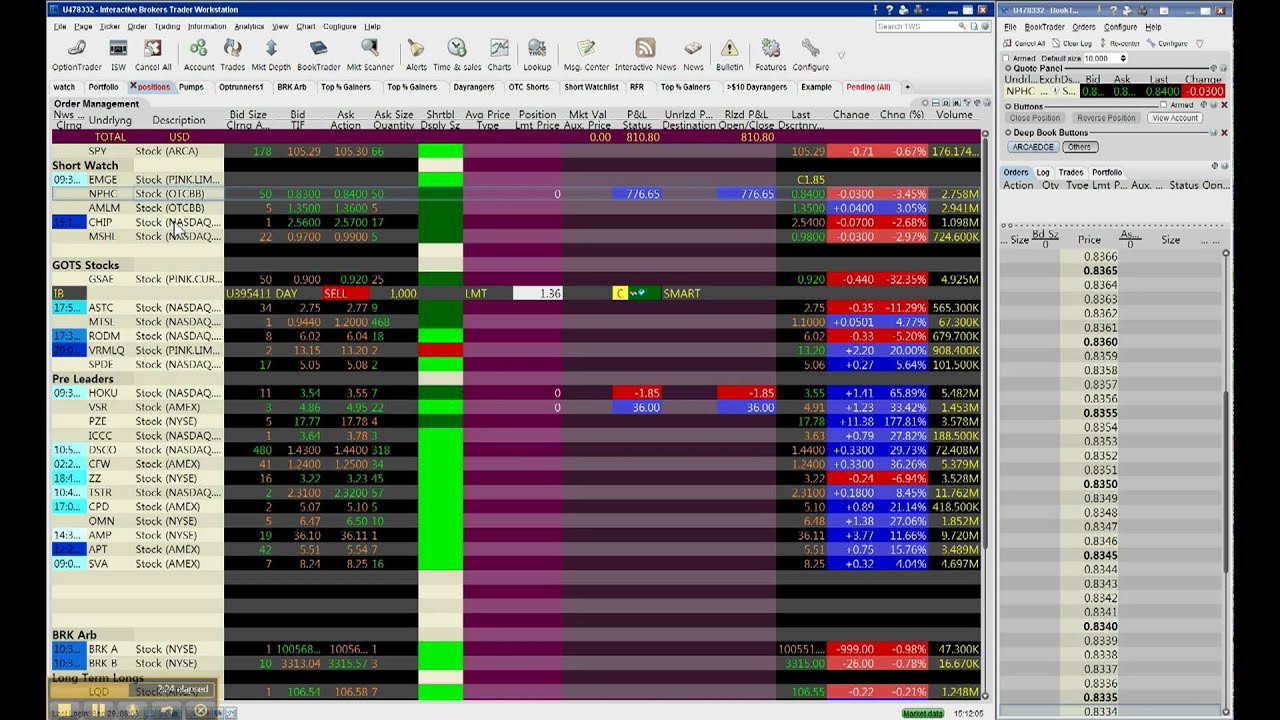Adjust the Default size spinner arrows
The width and height of the screenshot is (1280, 720).
pyautogui.click(x=1123, y=58)
